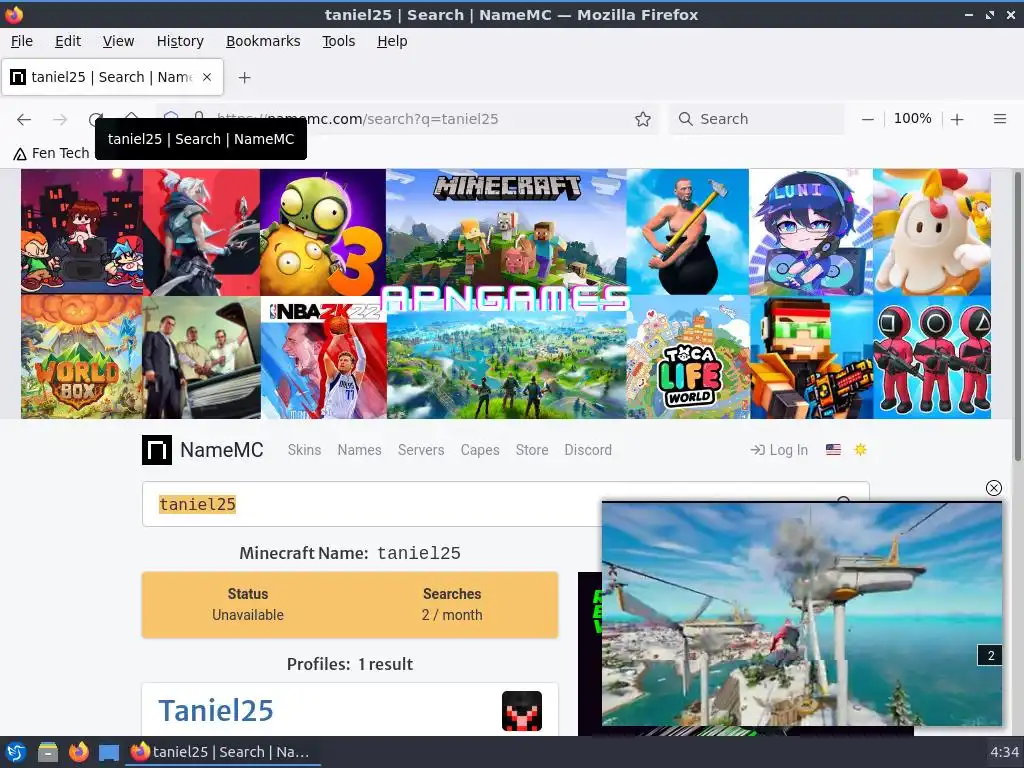Select the taniel25 Search taskbar window button
Image resolution: width=1024 pixels, height=768 pixels.
(x=223, y=752)
